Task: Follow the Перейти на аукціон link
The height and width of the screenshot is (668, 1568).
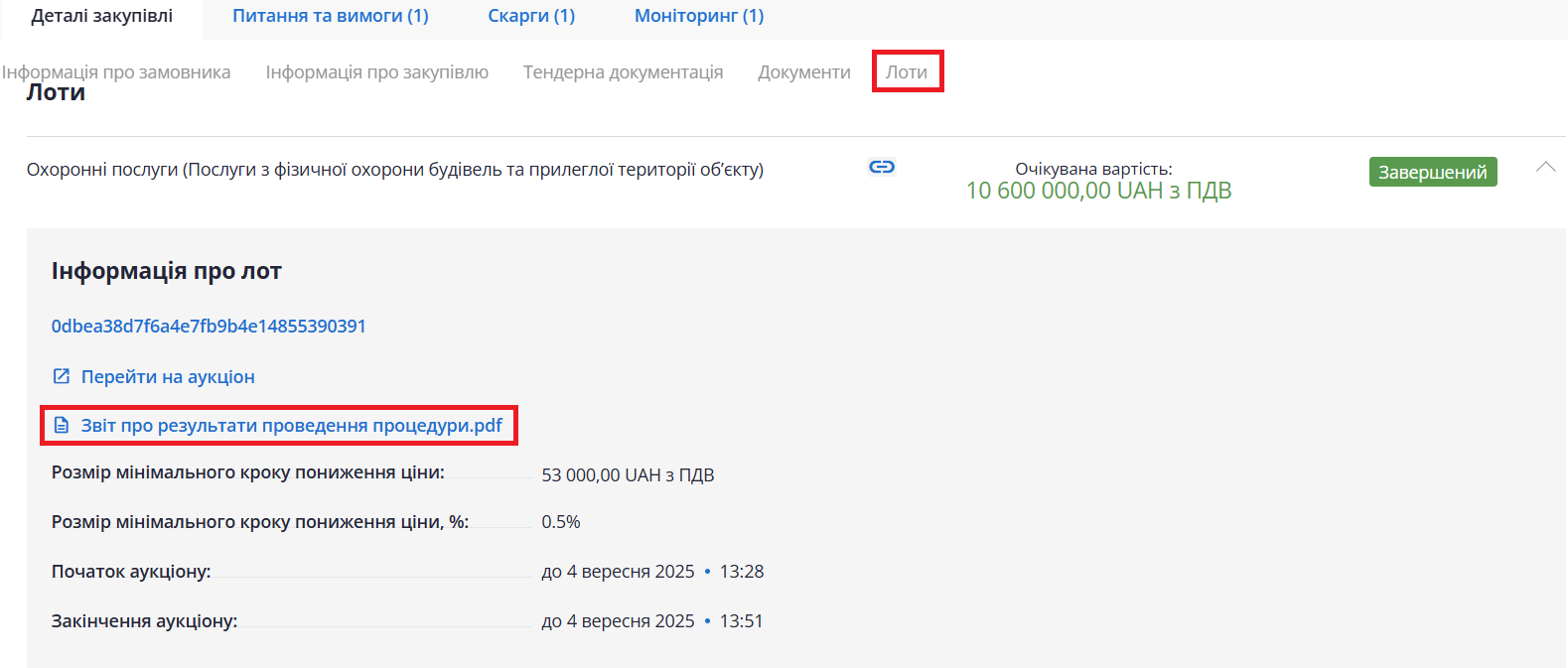Action: click(168, 376)
